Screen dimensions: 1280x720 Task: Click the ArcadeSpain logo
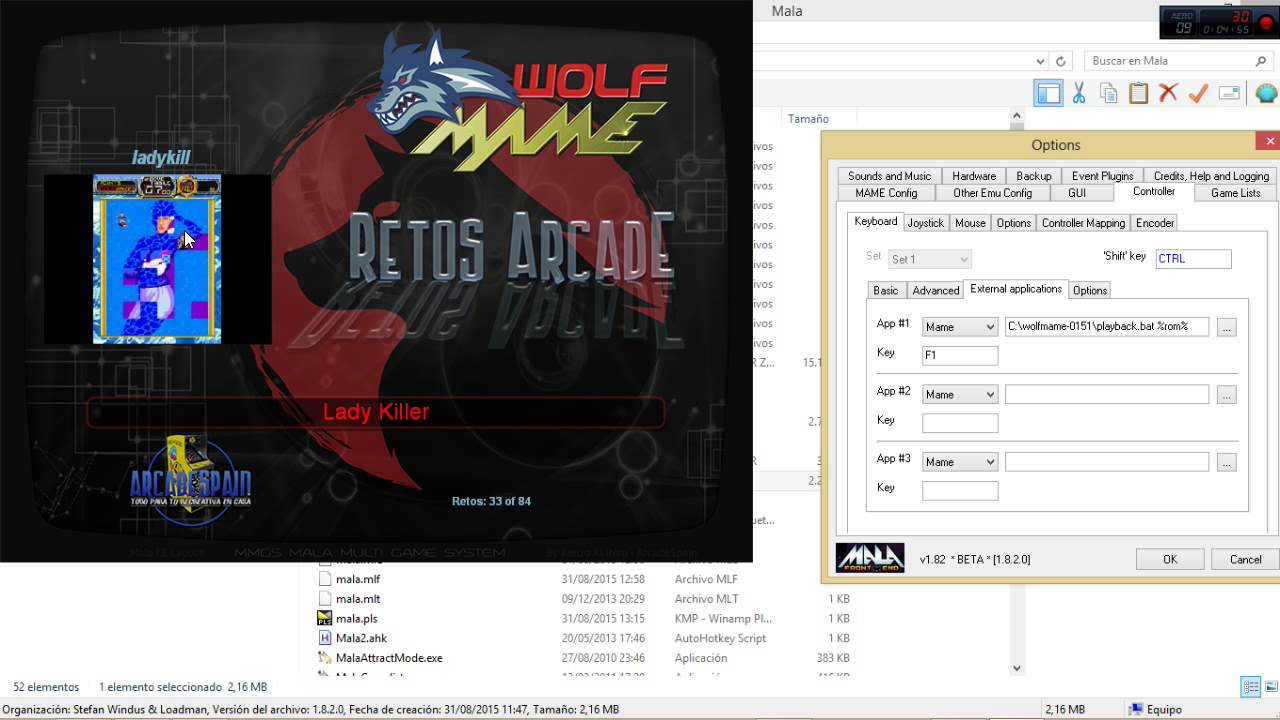(x=190, y=481)
